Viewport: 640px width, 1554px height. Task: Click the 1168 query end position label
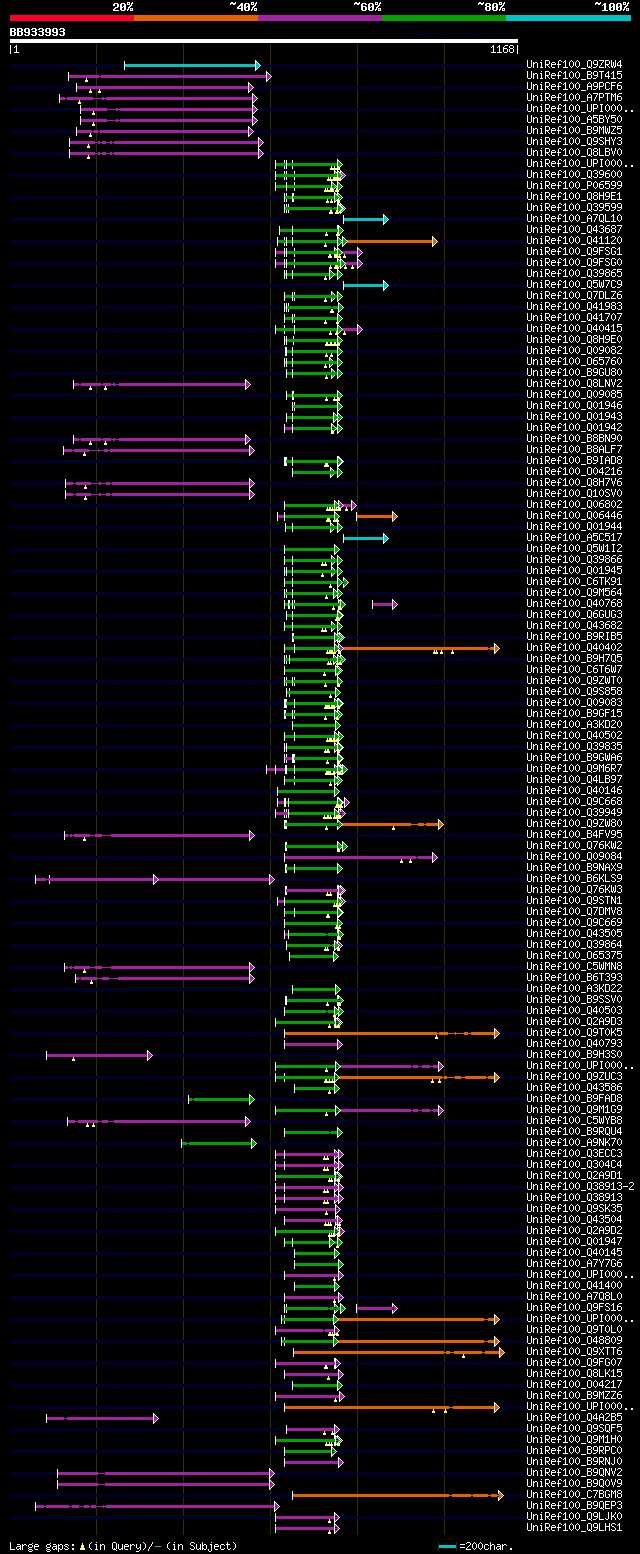pos(502,49)
